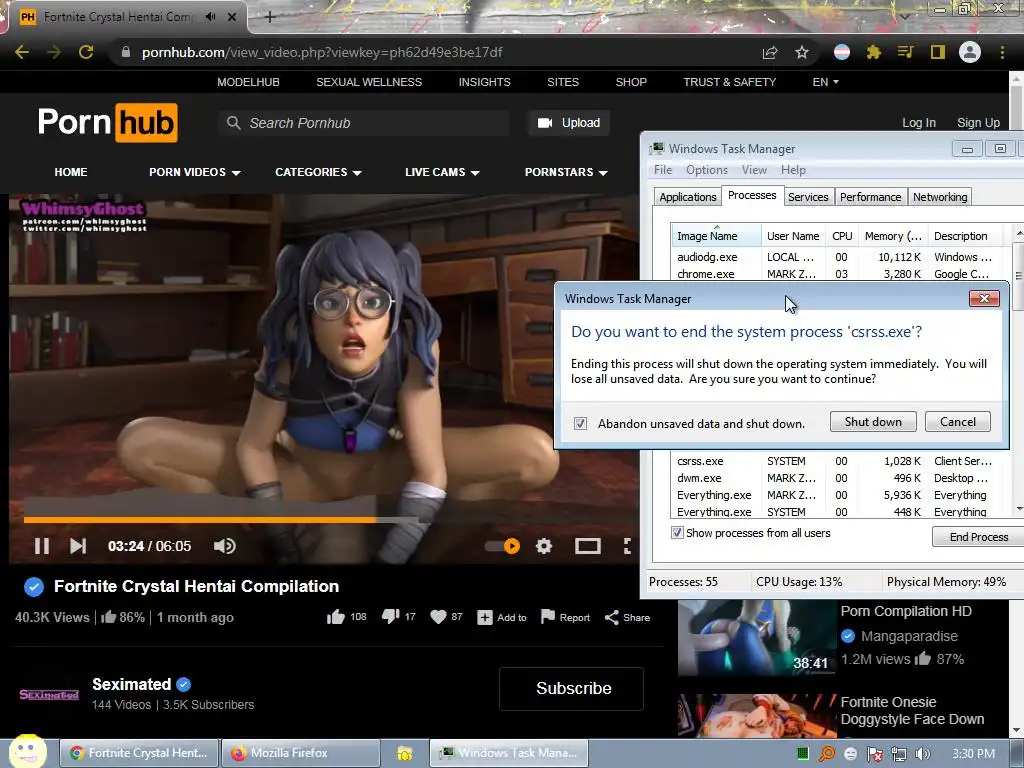The height and width of the screenshot is (768, 1024).
Task: Expand the CATEGORIES dropdown
Action: click(x=318, y=172)
